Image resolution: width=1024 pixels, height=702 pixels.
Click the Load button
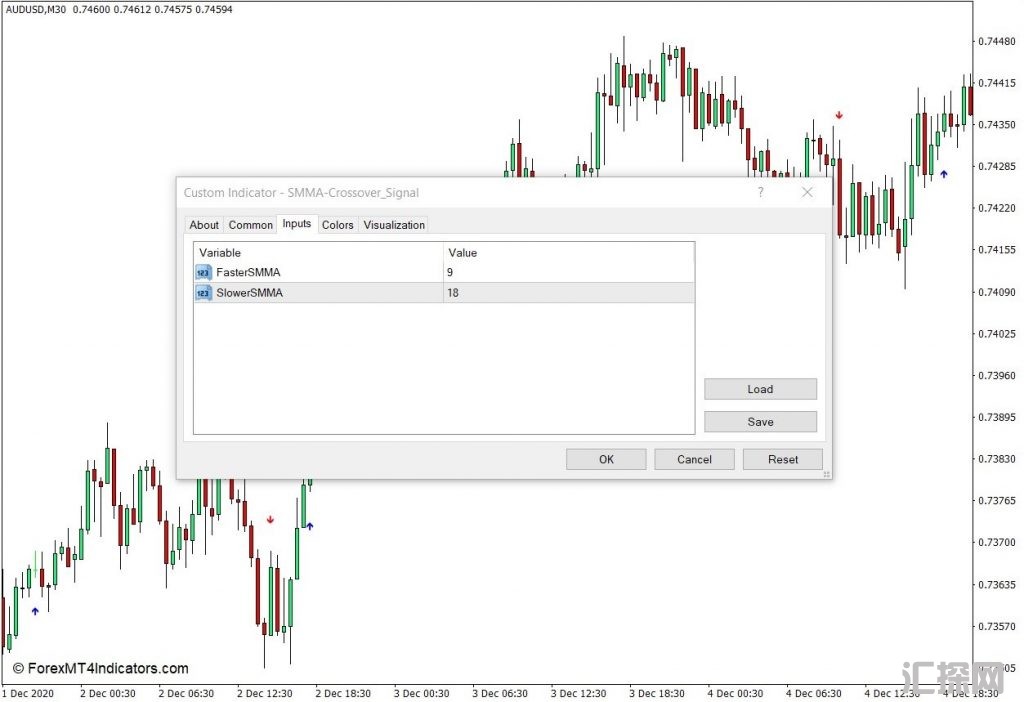(760, 389)
